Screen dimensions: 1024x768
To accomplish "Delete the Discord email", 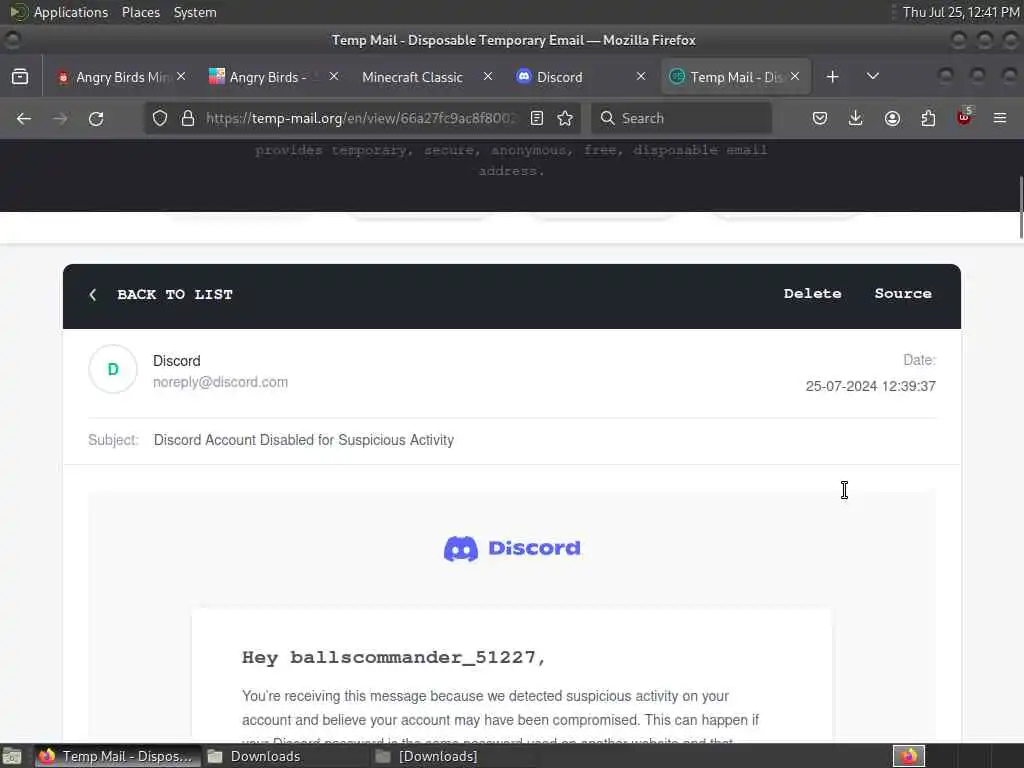I will tap(812, 294).
